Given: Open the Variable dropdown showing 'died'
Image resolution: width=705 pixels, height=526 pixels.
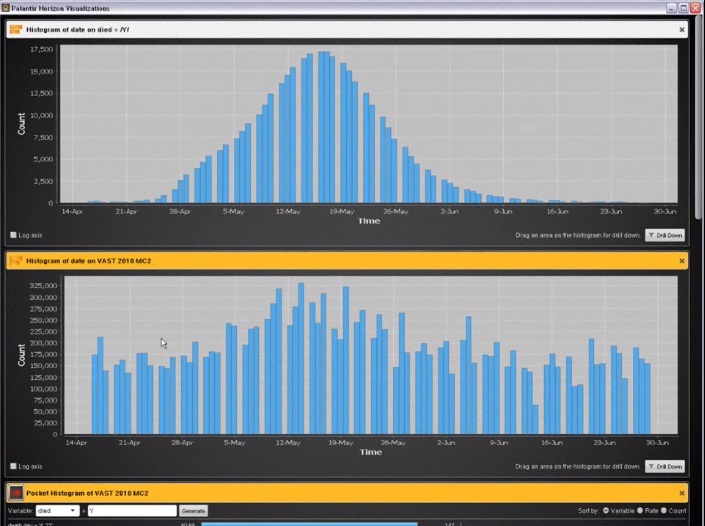Looking at the screenshot, I should (x=58, y=511).
